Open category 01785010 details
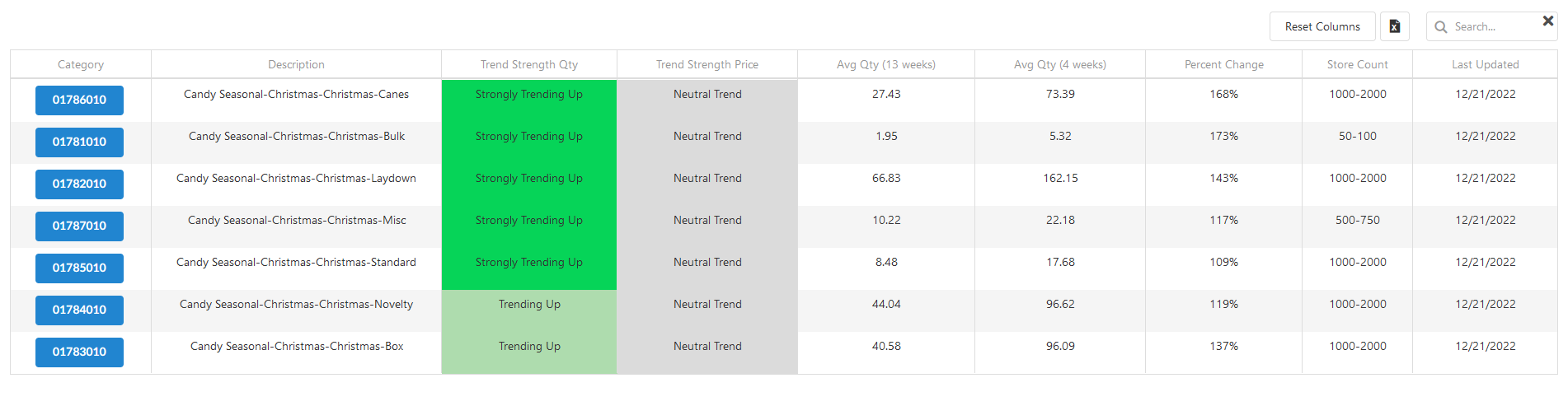 point(79,268)
